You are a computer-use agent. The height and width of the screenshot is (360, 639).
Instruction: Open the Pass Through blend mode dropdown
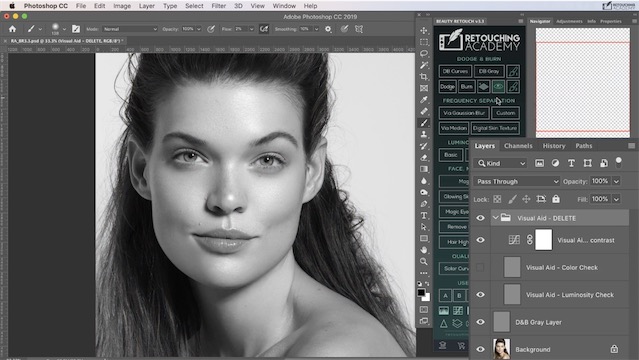pos(517,181)
